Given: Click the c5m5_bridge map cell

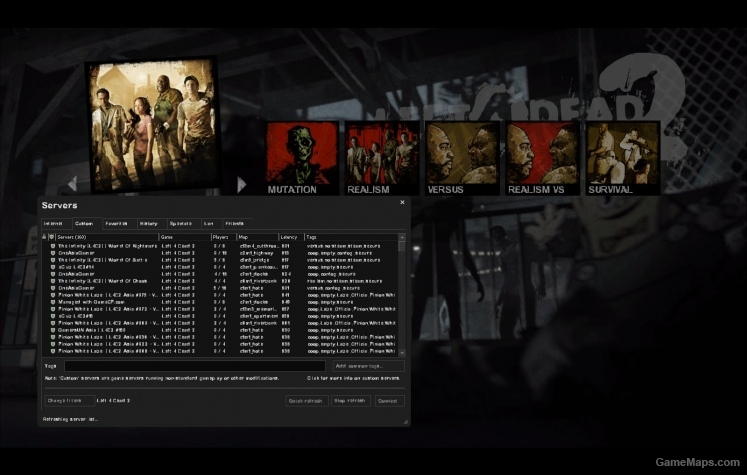Looking at the screenshot, I should click(x=254, y=260).
